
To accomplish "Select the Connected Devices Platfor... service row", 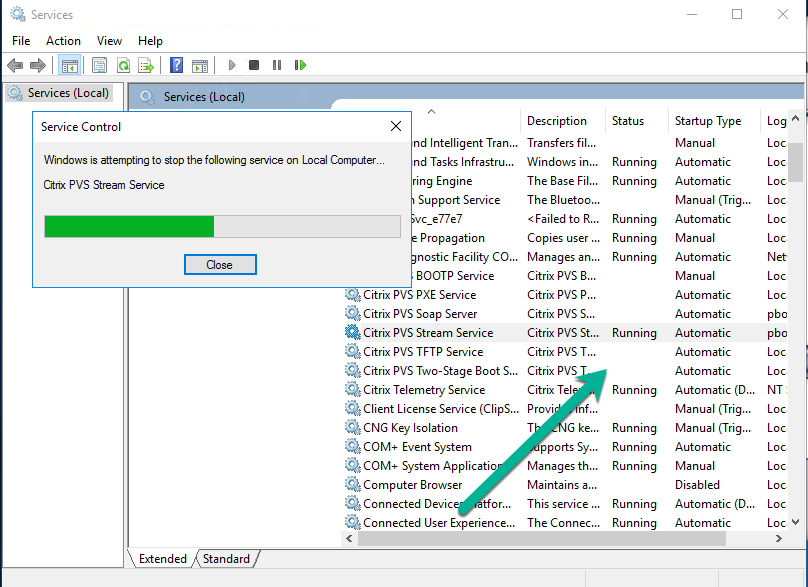I will (x=437, y=504).
